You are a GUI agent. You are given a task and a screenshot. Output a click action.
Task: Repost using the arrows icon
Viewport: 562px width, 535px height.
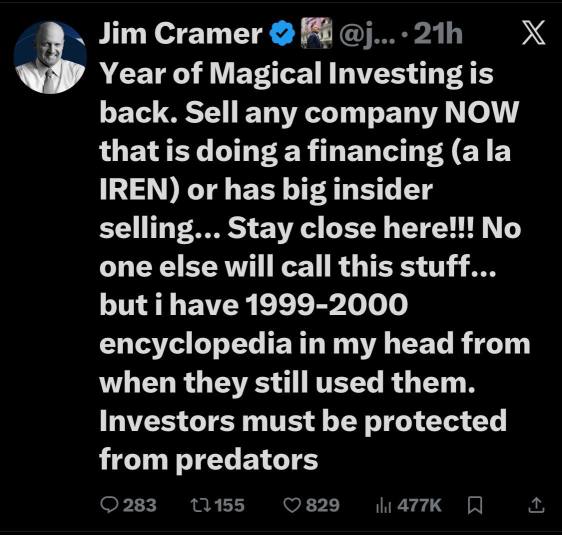click(201, 505)
